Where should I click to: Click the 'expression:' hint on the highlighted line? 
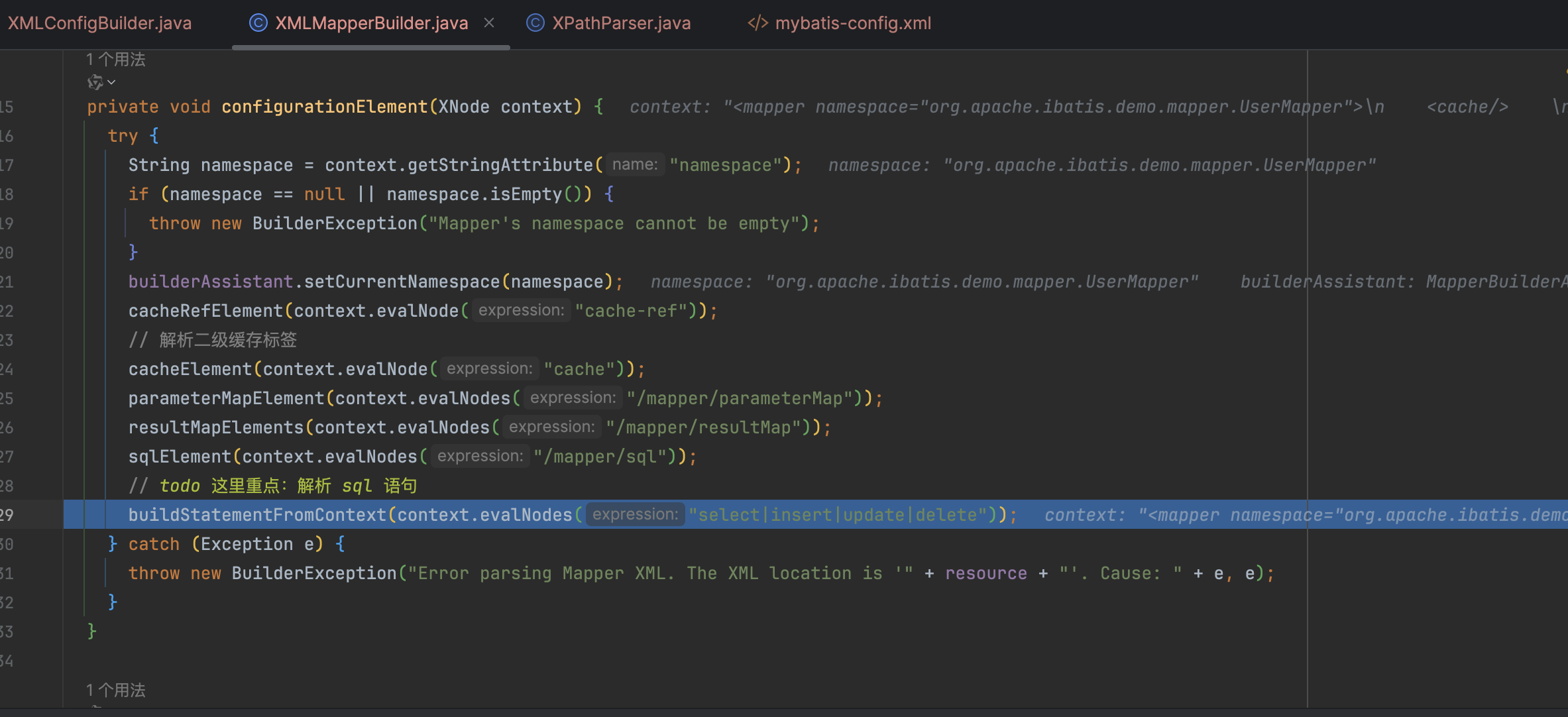pyautogui.click(x=635, y=514)
